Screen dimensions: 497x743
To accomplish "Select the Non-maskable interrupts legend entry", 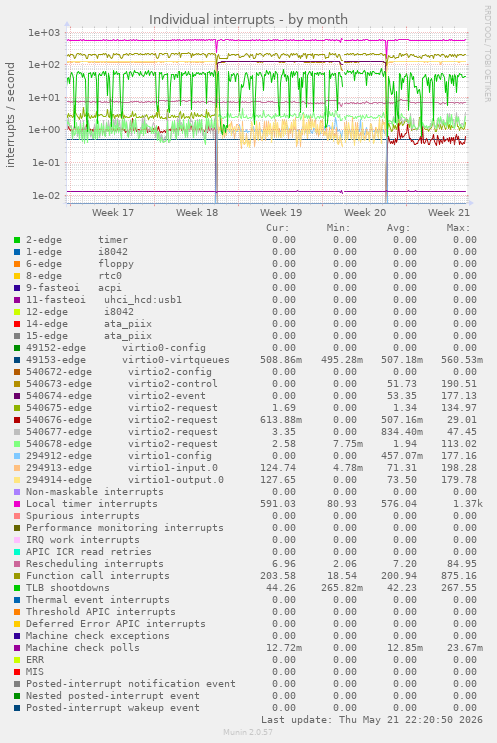I will (95, 492).
